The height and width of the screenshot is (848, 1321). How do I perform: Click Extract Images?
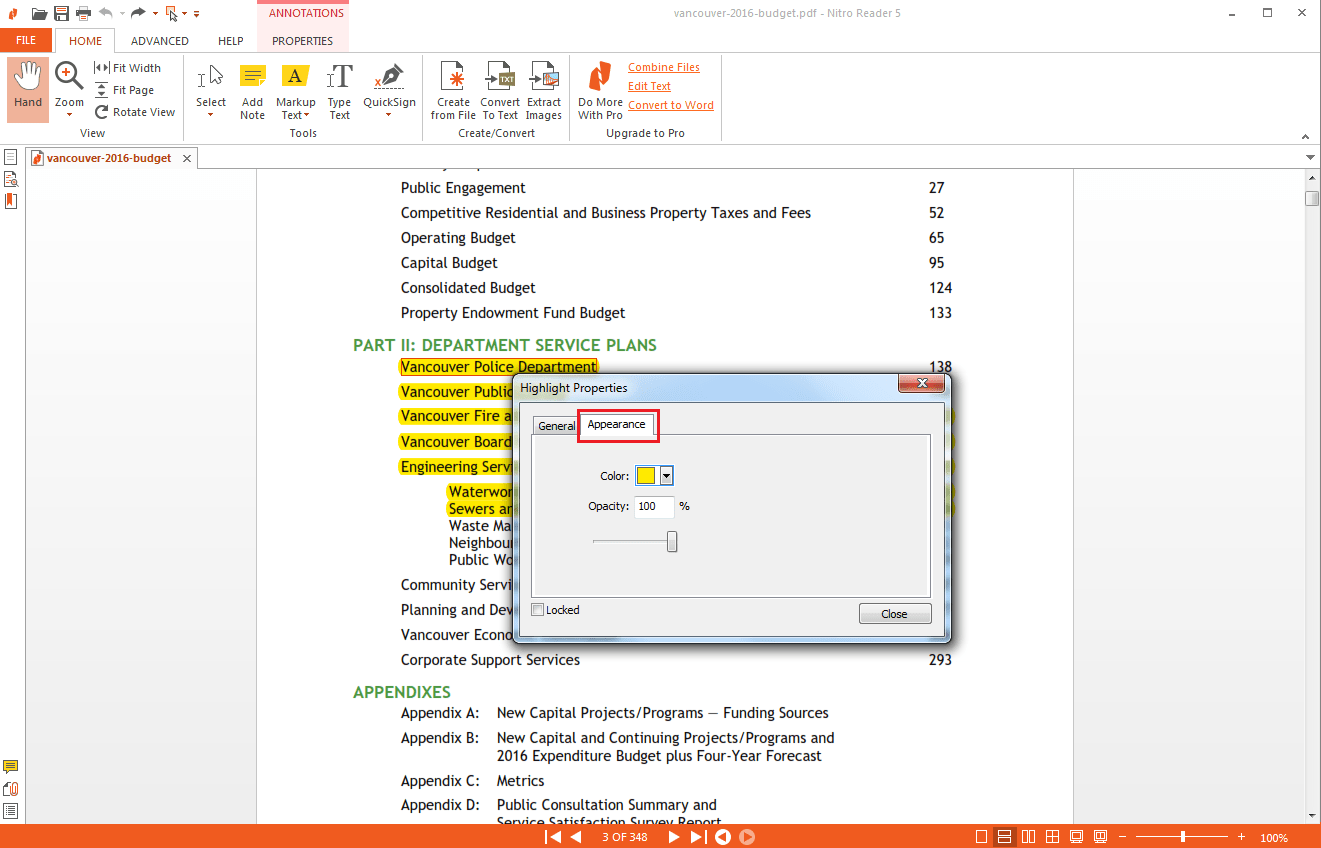coord(544,91)
